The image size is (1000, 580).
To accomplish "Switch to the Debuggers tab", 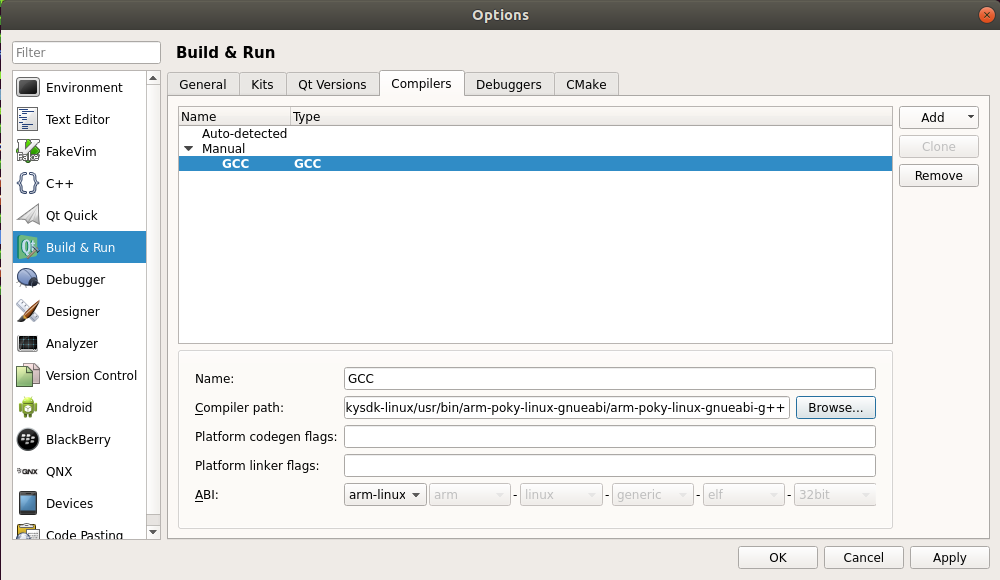I will pos(509,84).
